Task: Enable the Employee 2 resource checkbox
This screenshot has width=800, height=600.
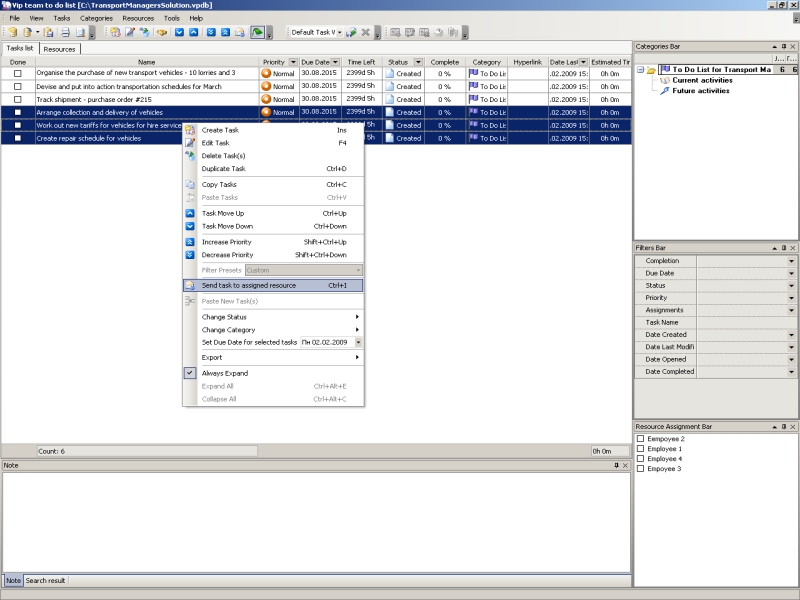Action: pyautogui.click(x=640, y=439)
